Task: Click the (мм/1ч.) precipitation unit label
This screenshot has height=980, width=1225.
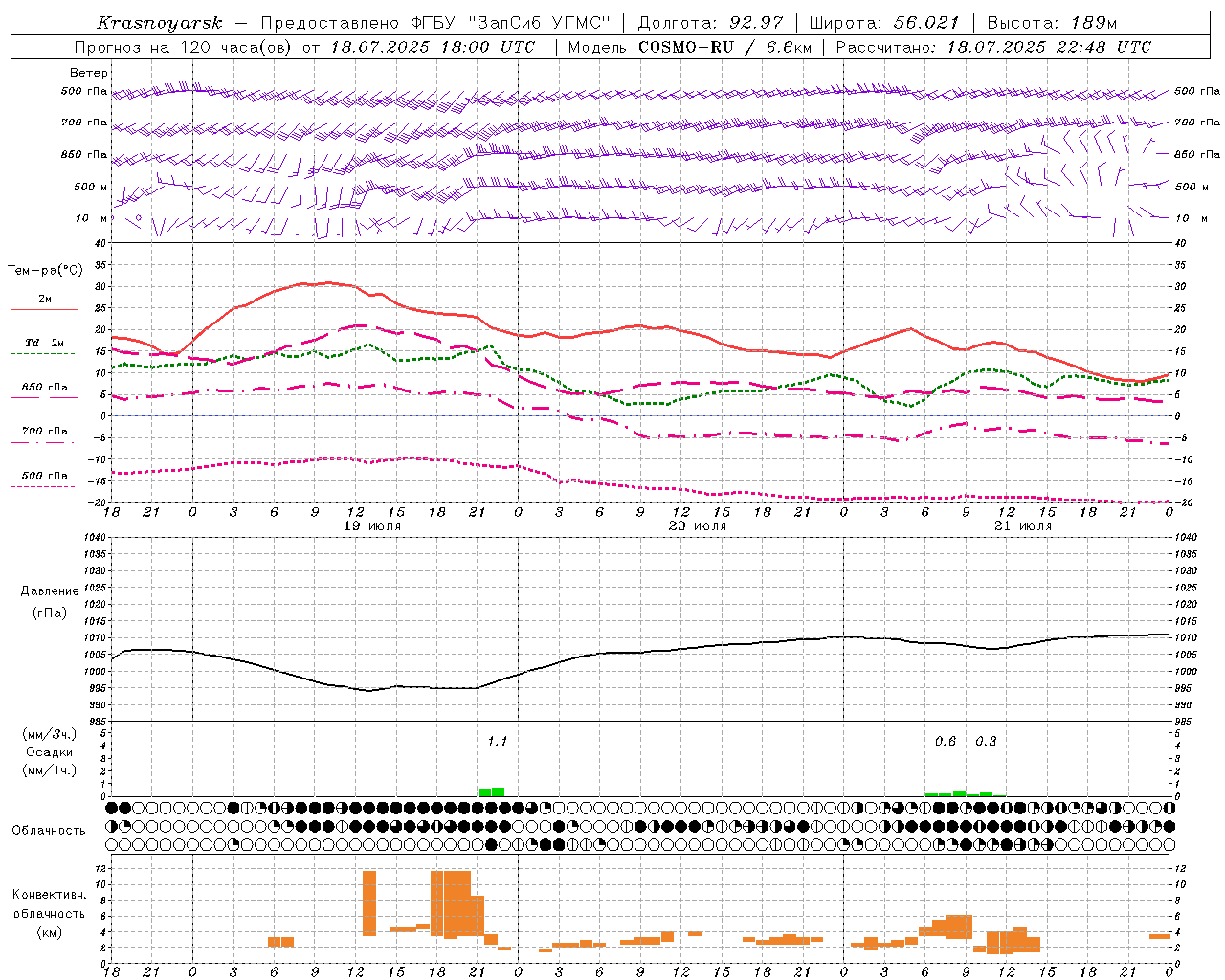Action: 50,770
